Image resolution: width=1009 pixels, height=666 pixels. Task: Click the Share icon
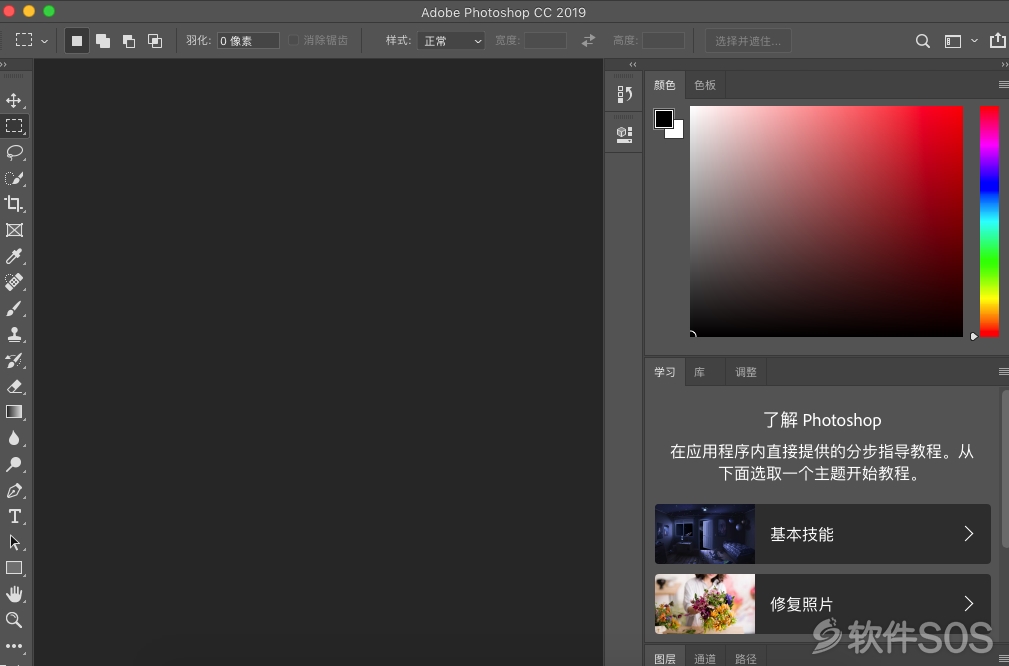pos(997,40)
